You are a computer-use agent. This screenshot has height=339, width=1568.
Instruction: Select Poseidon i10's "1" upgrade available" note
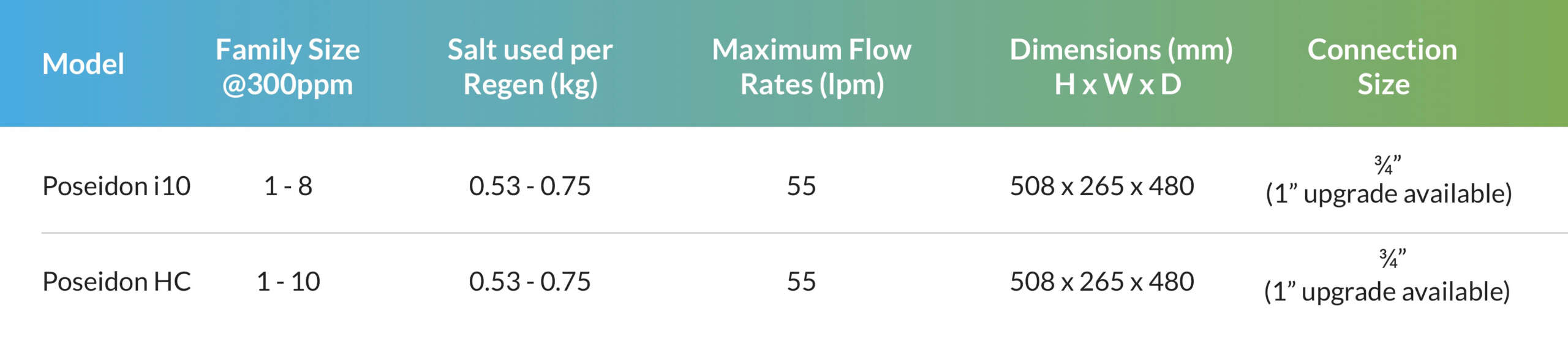click(1389, 194)
